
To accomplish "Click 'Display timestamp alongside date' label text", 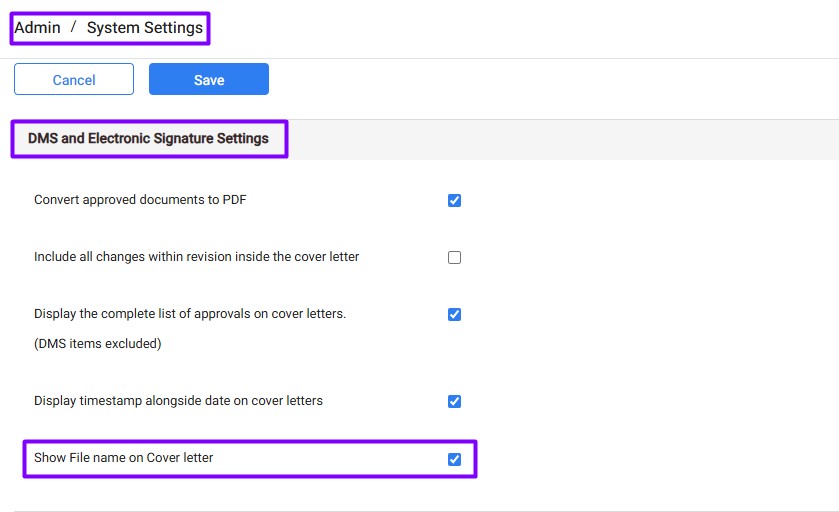I will click(x=178, y=401).
